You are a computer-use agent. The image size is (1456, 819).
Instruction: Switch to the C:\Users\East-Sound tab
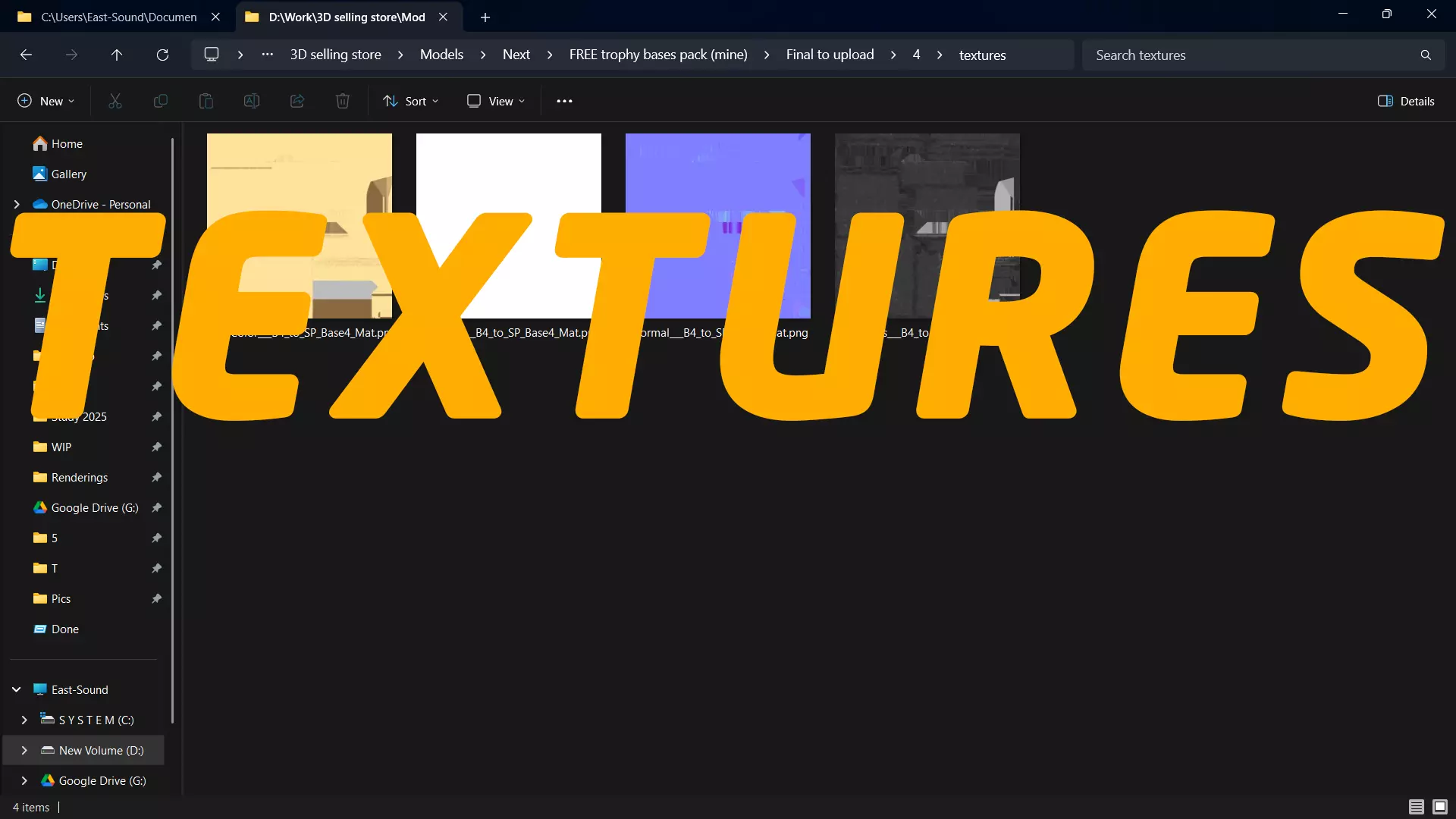pos(118,17)
